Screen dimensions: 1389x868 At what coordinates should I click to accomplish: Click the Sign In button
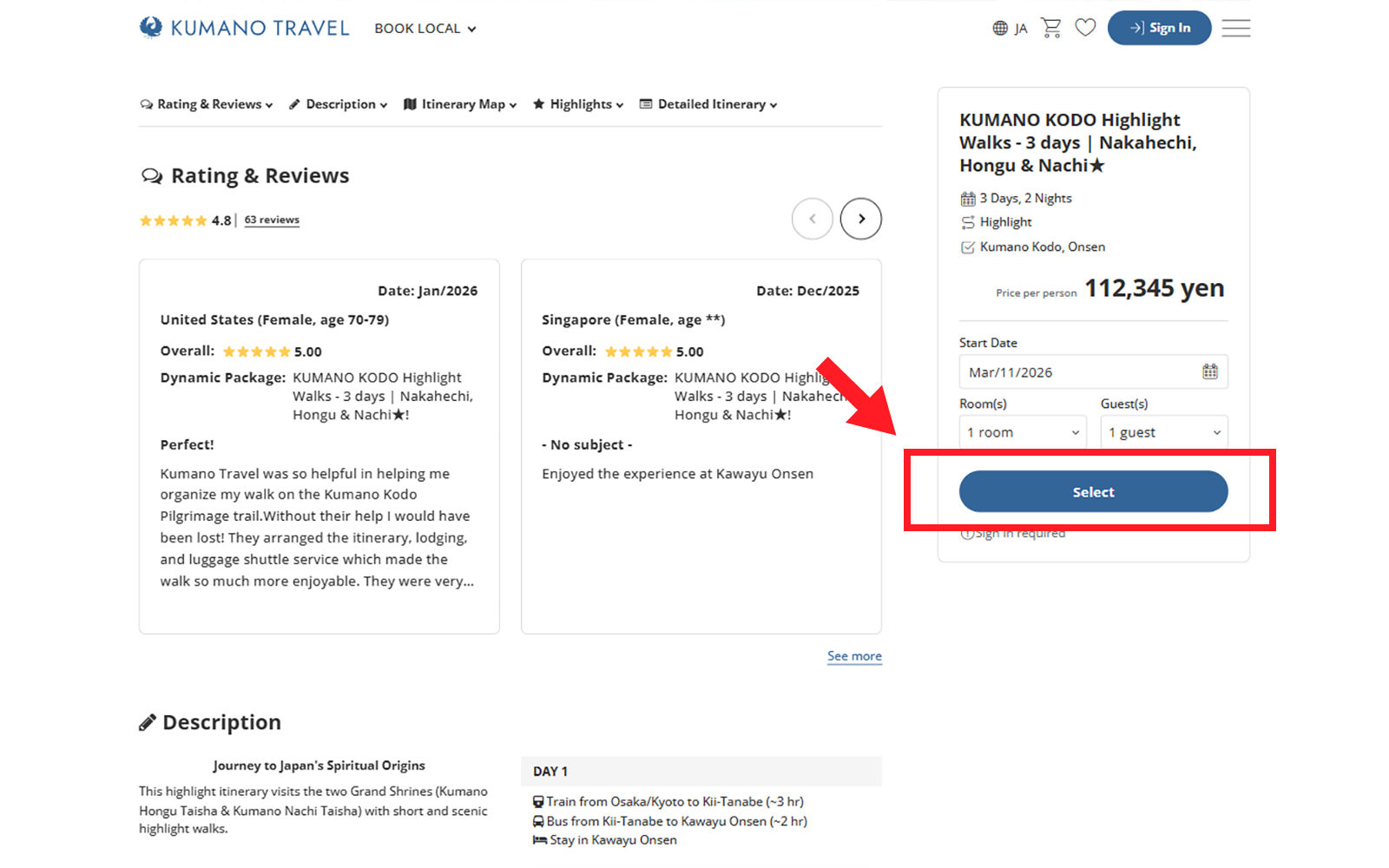tap(1159, 28)
